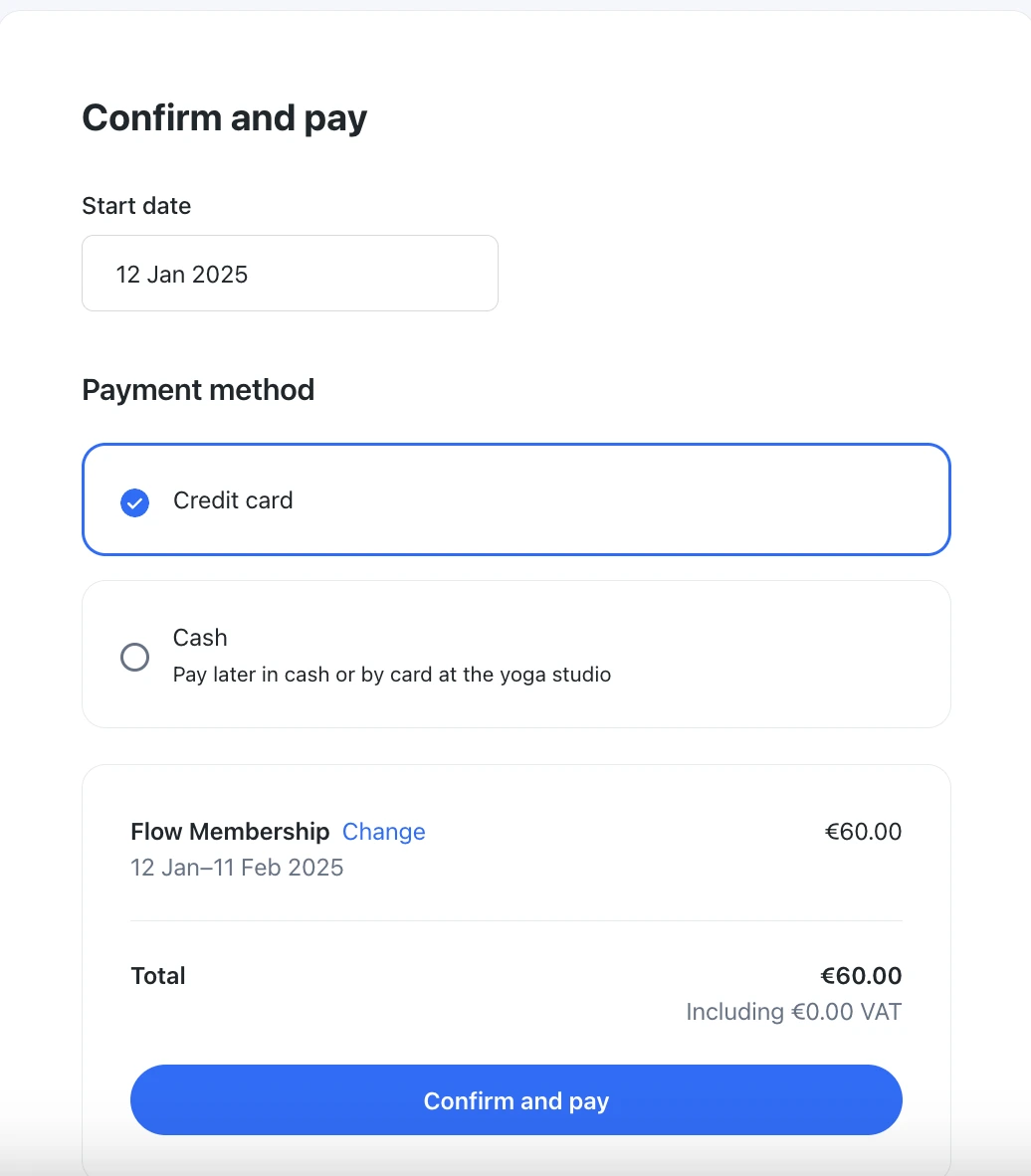Click the 'Cash' option label text

tap(200, 638)
